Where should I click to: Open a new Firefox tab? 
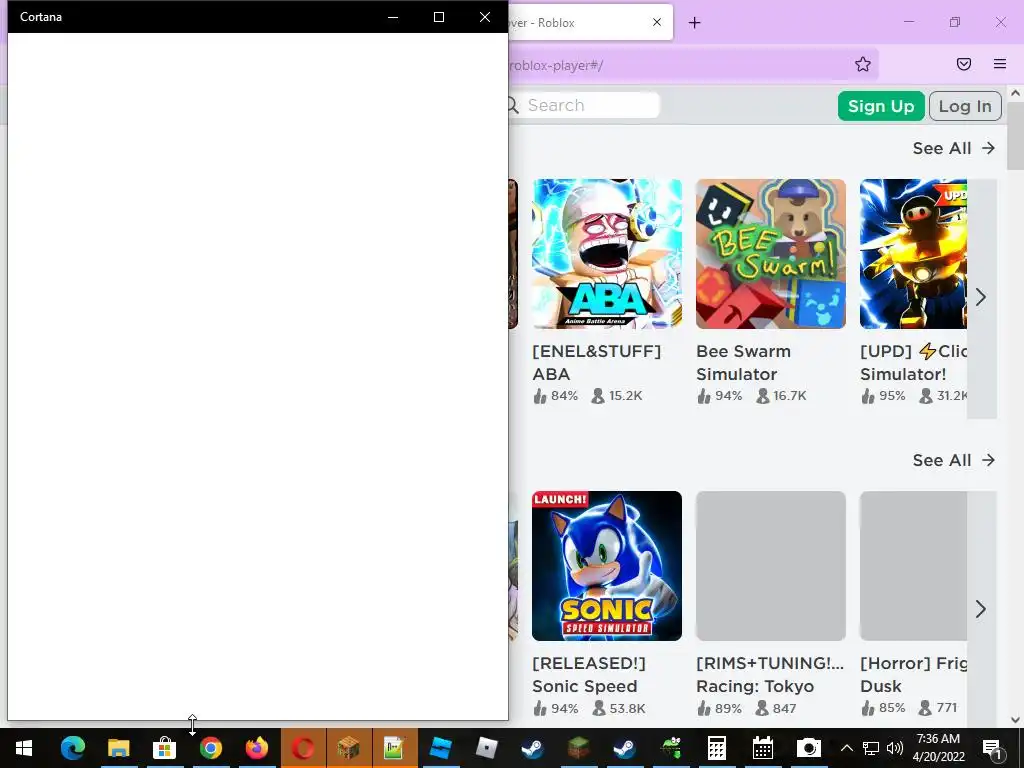tap(695, 23)
